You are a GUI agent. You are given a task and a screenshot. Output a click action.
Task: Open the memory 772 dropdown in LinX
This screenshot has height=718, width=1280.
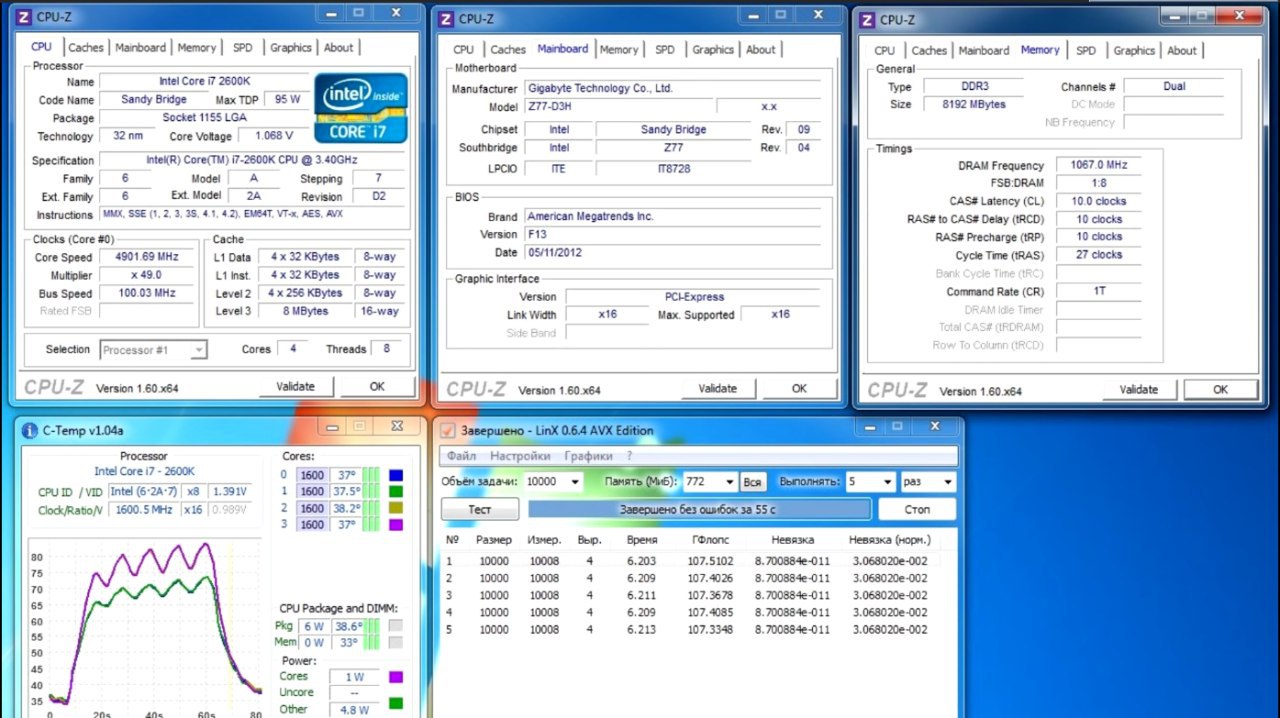point(711,481)
